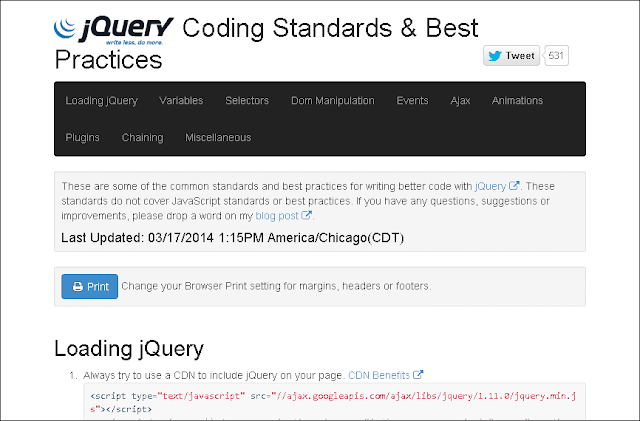The image size is (640, 421).
Task: Click the printer icon on the Print button
Action: (x=78, y=287)
